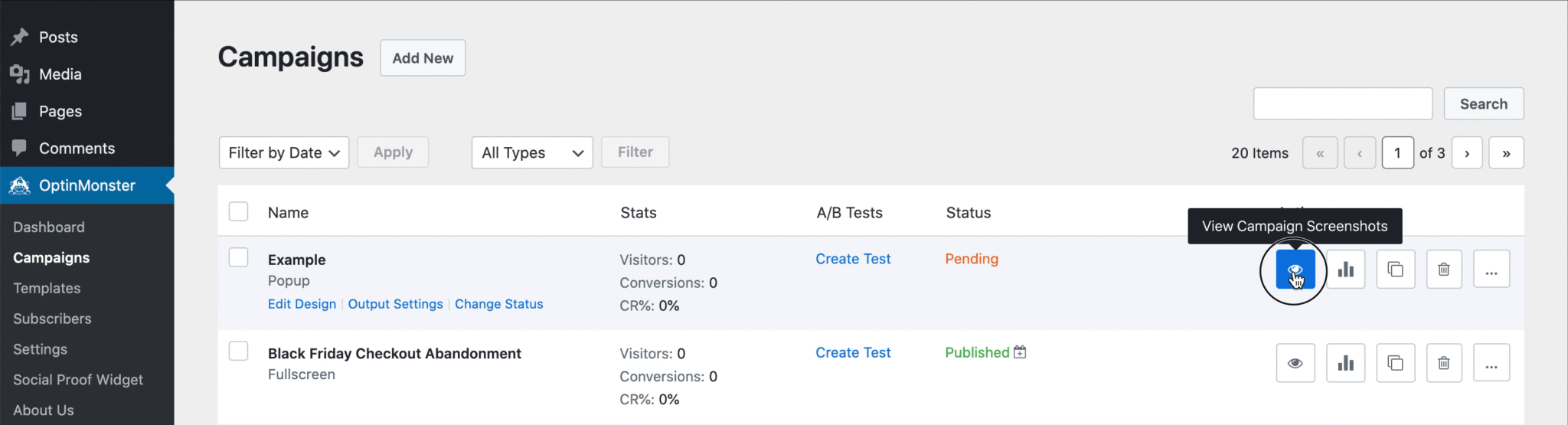Open analytics for Black Friday Checkout Abandonment
The height and width of the screenshot is (425, 1568).
(1346, 363)
